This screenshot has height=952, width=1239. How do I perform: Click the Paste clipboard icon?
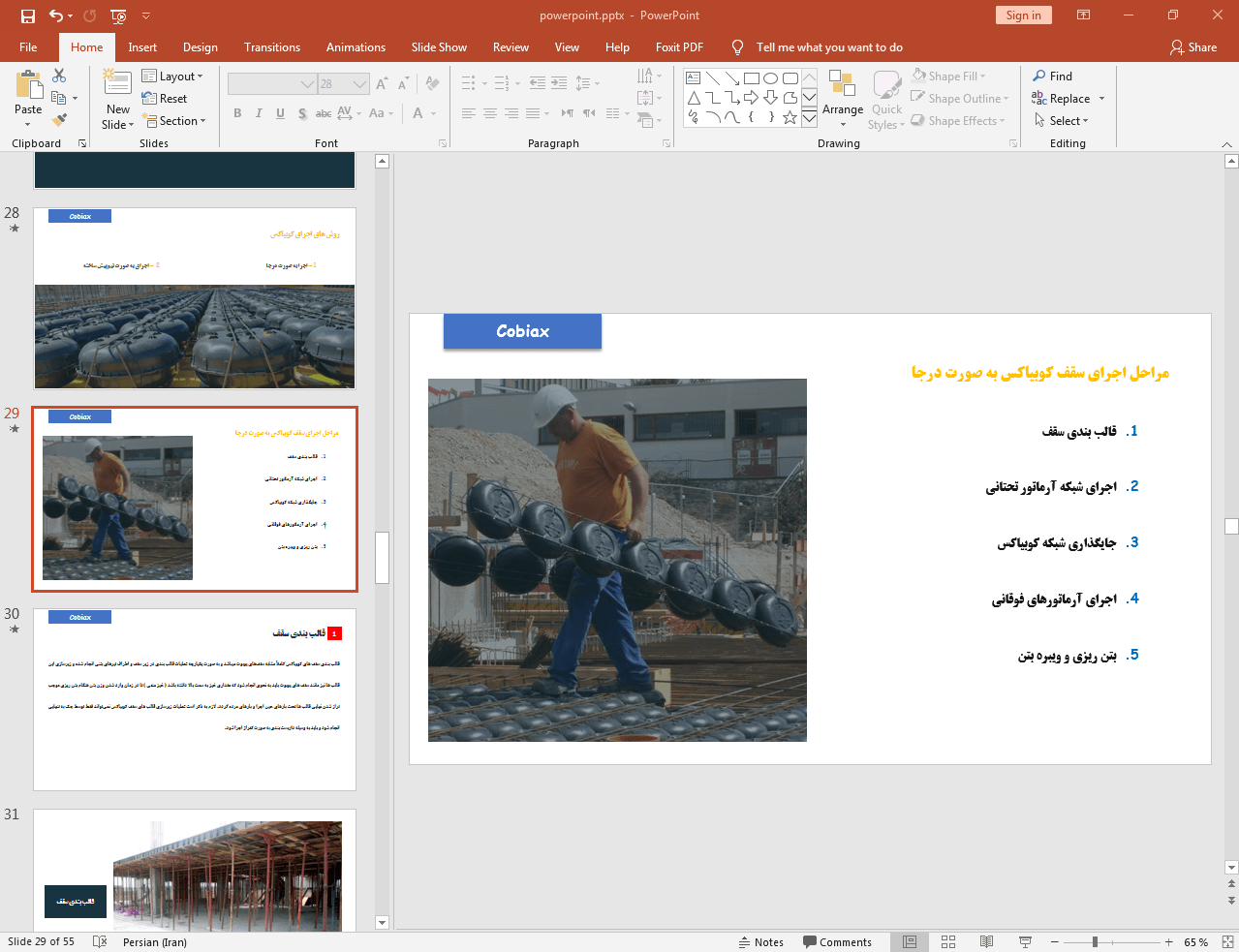click(x=28, y=85)
